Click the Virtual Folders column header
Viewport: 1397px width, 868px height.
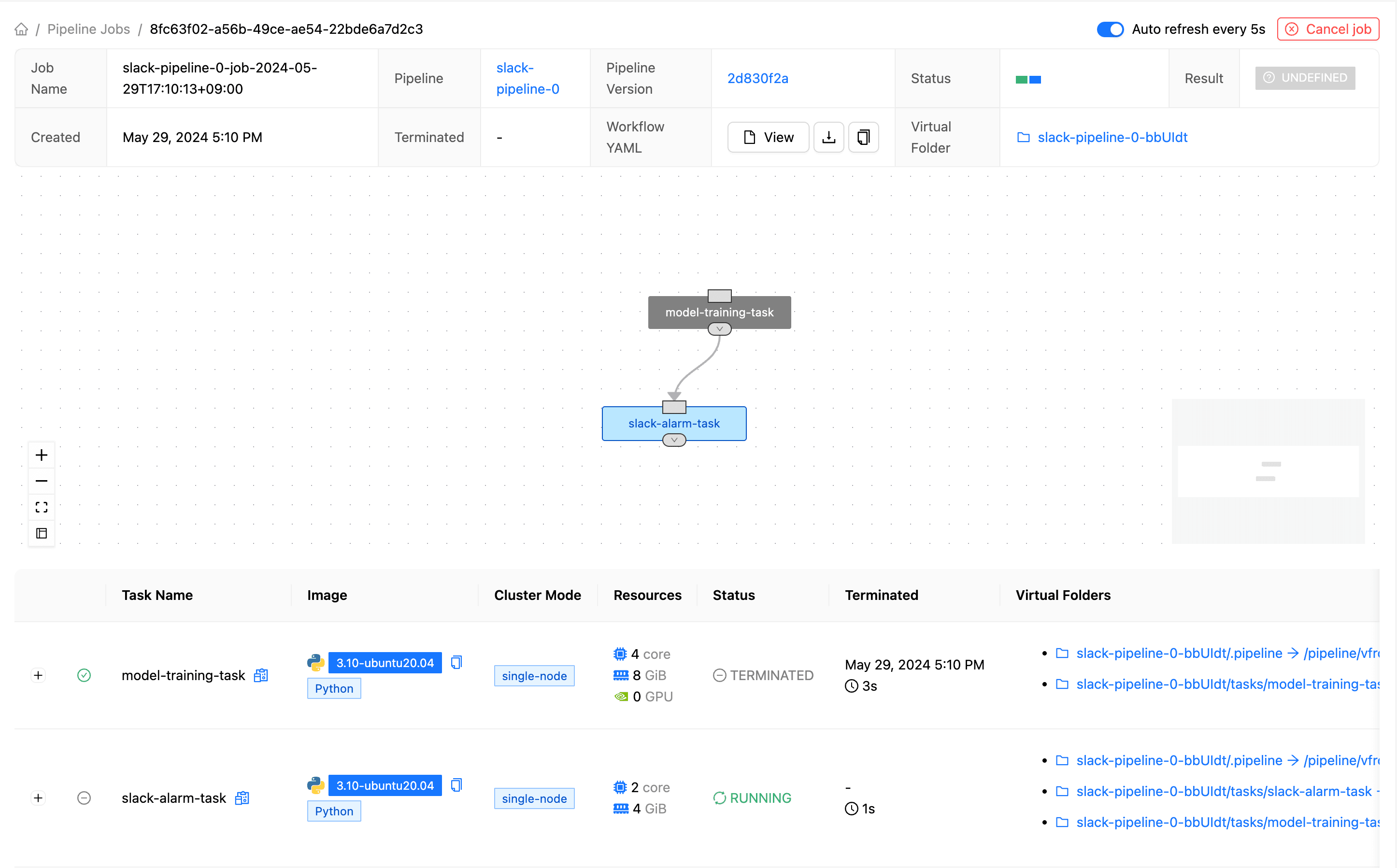coord(1063,595)
